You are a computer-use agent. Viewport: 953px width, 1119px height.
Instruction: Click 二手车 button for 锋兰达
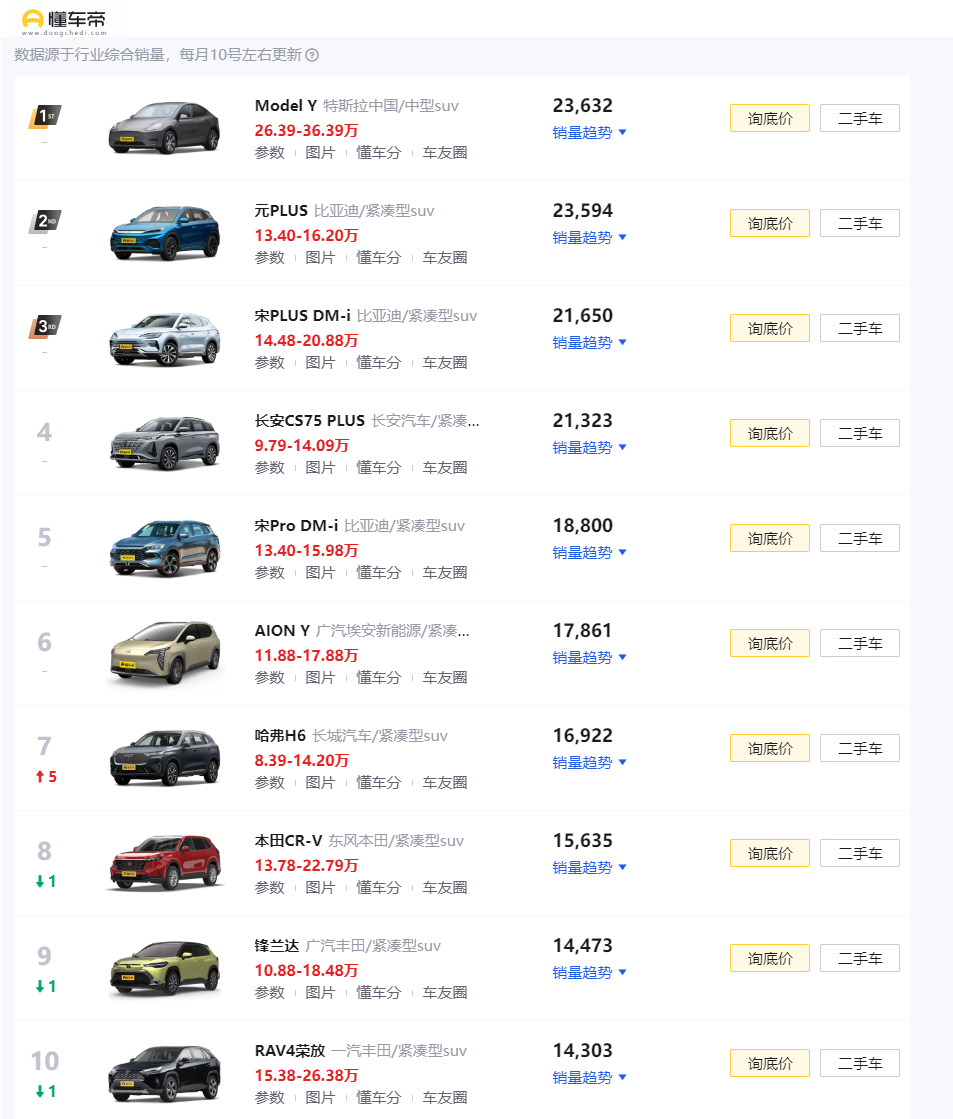859,958
